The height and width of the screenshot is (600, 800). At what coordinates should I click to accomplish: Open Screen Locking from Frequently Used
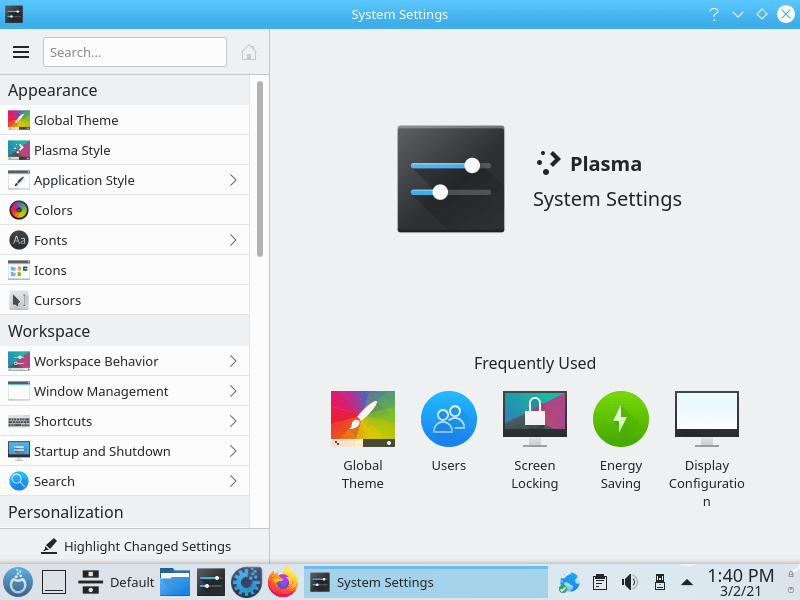(x=535, y=440)
